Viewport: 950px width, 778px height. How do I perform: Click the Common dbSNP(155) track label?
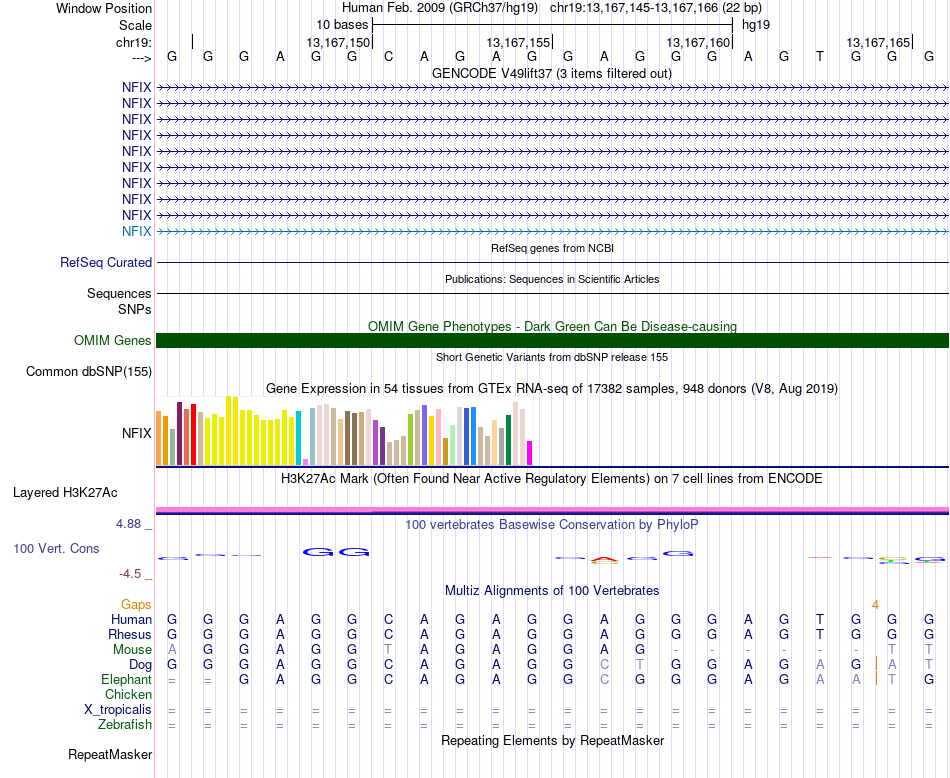pos(88,371)
